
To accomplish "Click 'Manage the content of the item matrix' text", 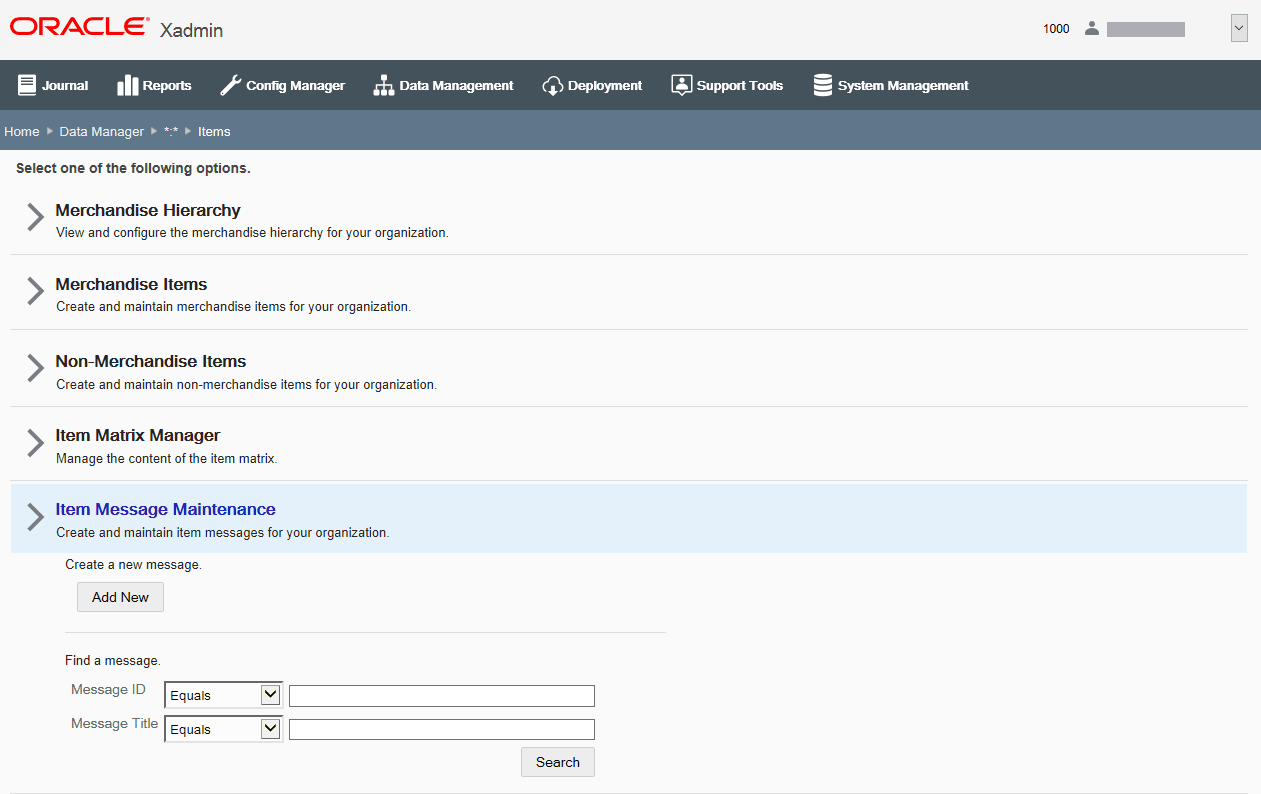I will pos(166,459).
